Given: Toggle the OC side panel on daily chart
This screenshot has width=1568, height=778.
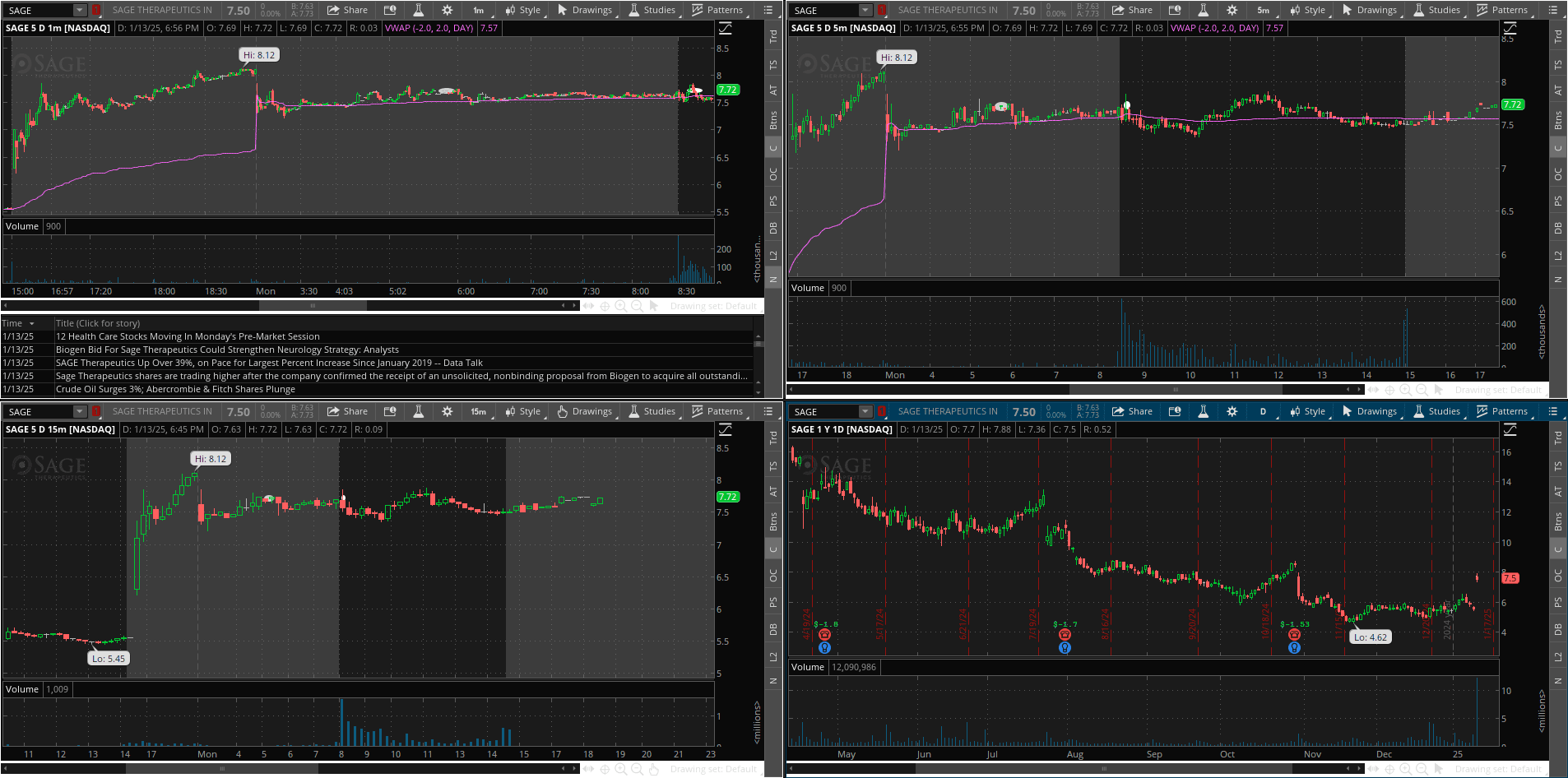Looking at the screenshot, I should 1558,576.
